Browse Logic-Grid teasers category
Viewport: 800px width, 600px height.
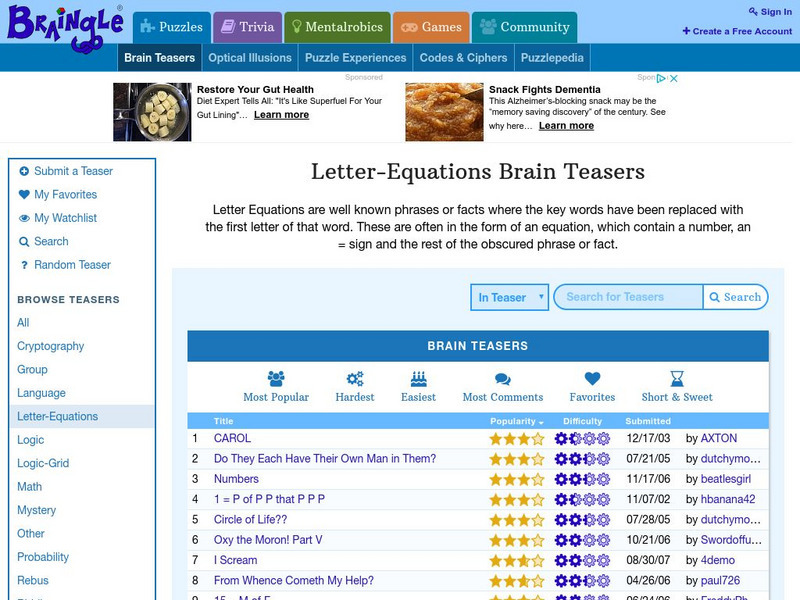tap(43, 463)
